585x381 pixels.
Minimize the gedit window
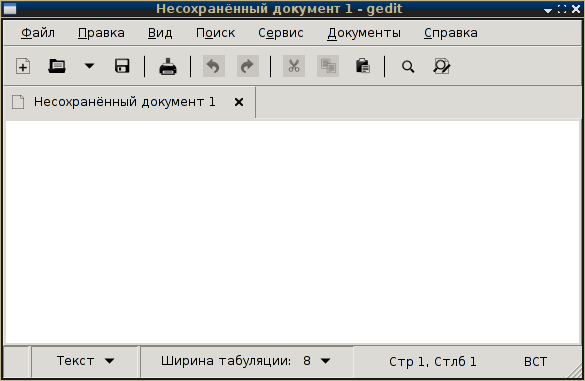click(547, 10)
